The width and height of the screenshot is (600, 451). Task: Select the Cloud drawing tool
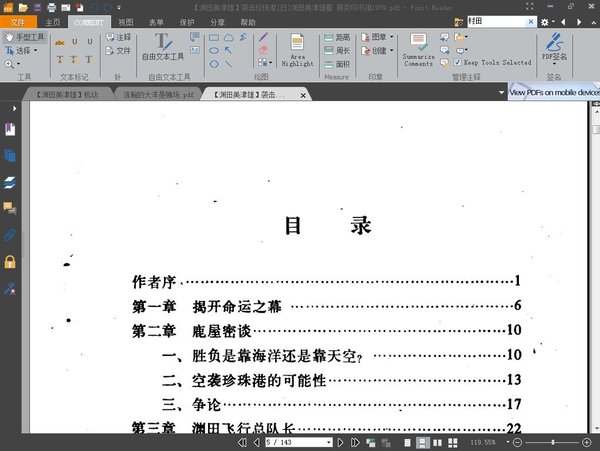click(228, 37)
